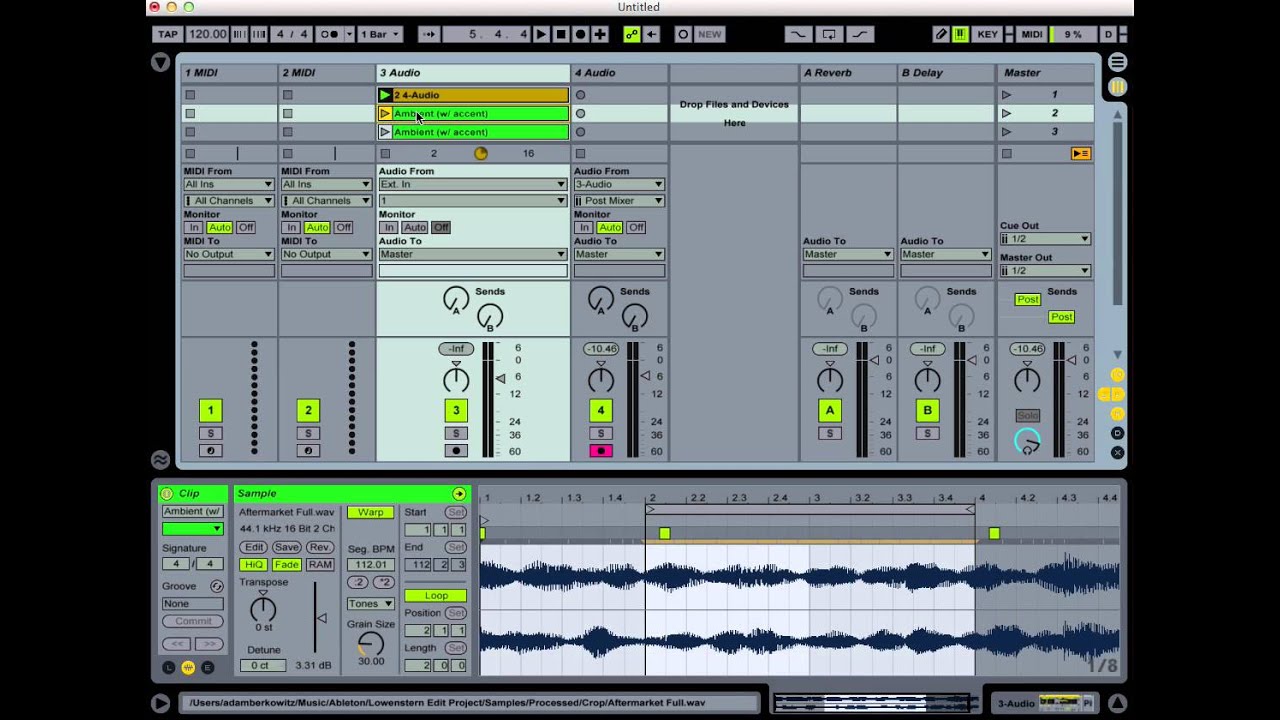Select the 3 Audio track title
Viewport: 1280px width, 720px height.
[x=473, y=73]
